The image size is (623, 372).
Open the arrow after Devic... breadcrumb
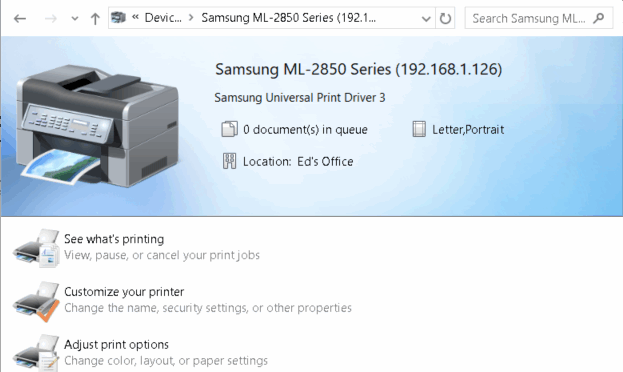(192, 18)
